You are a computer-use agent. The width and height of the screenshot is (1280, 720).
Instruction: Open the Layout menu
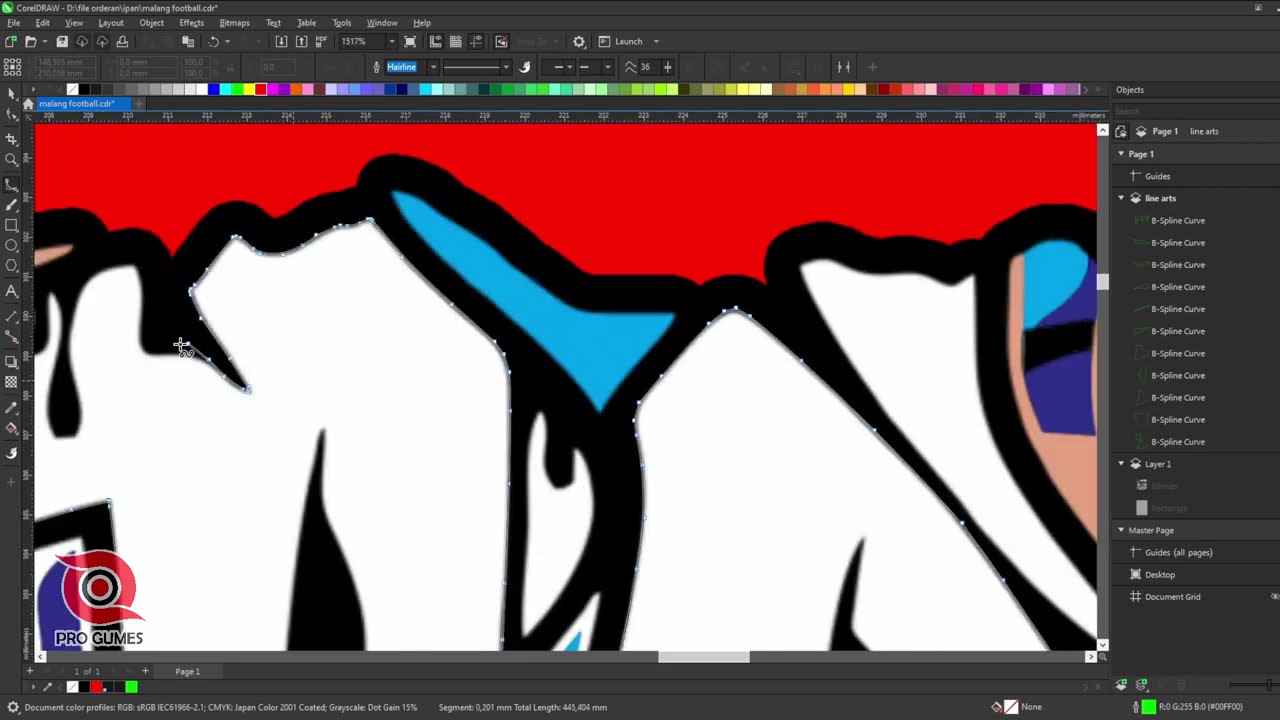111,23
